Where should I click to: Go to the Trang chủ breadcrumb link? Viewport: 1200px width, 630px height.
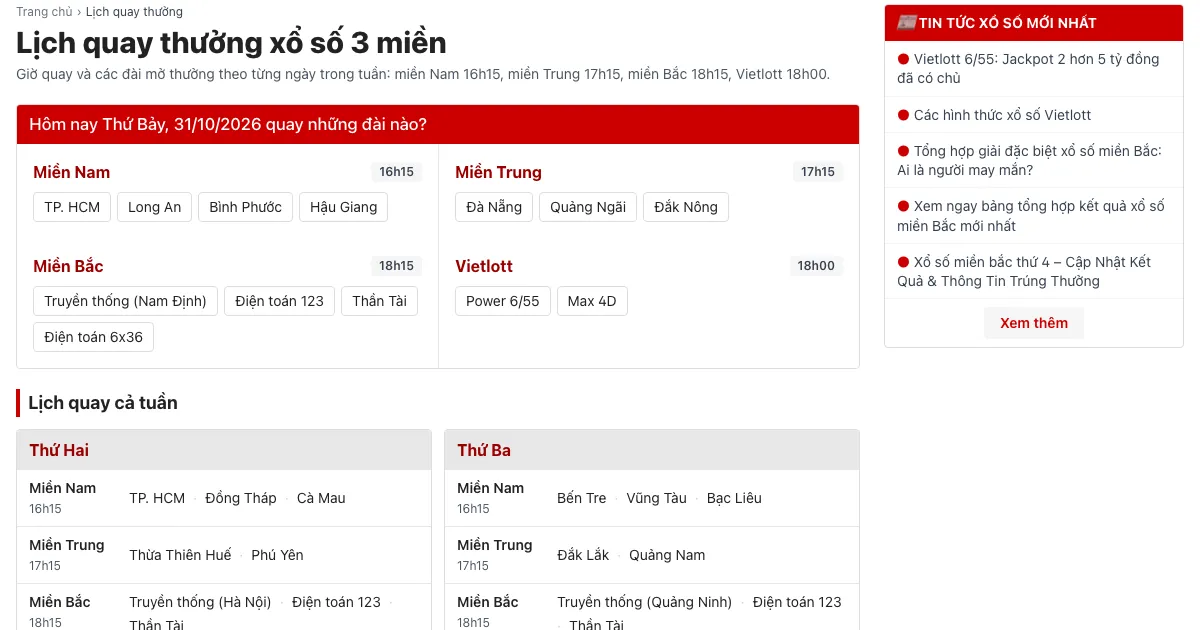44,12
